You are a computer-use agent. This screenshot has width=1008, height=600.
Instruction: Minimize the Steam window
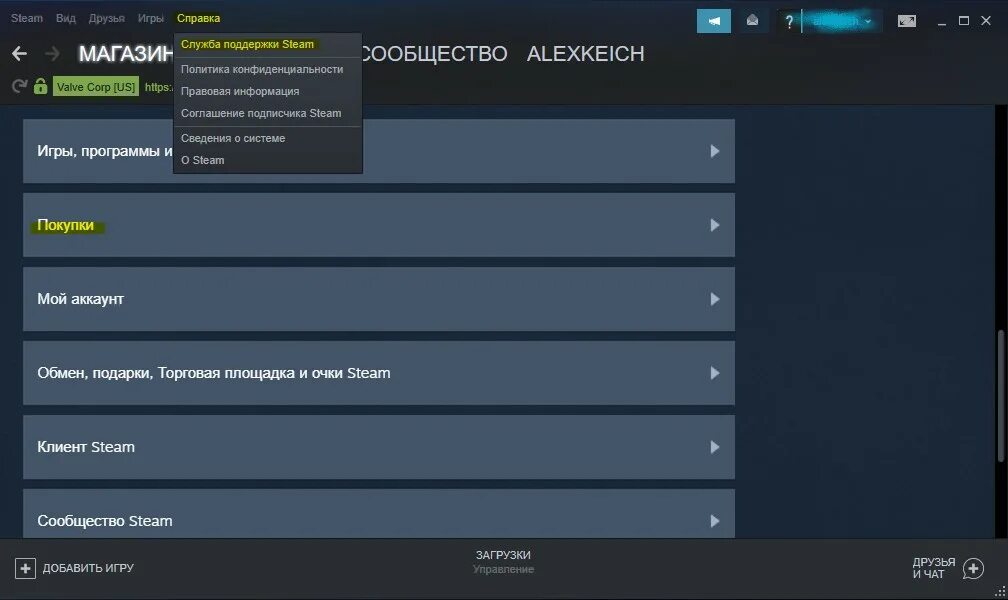click(x=942, y=22)
